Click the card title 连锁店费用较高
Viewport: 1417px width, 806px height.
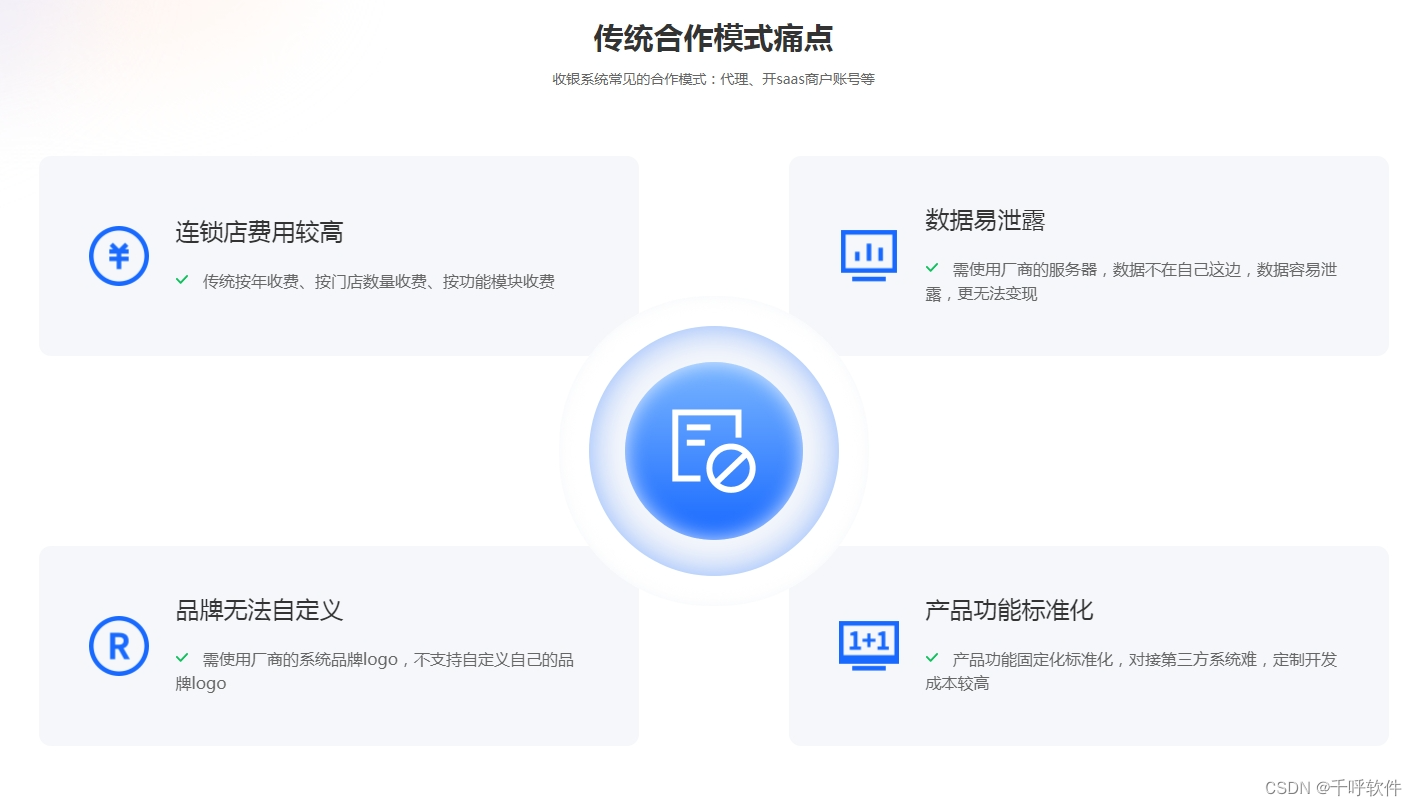click(x=259, y=232)
